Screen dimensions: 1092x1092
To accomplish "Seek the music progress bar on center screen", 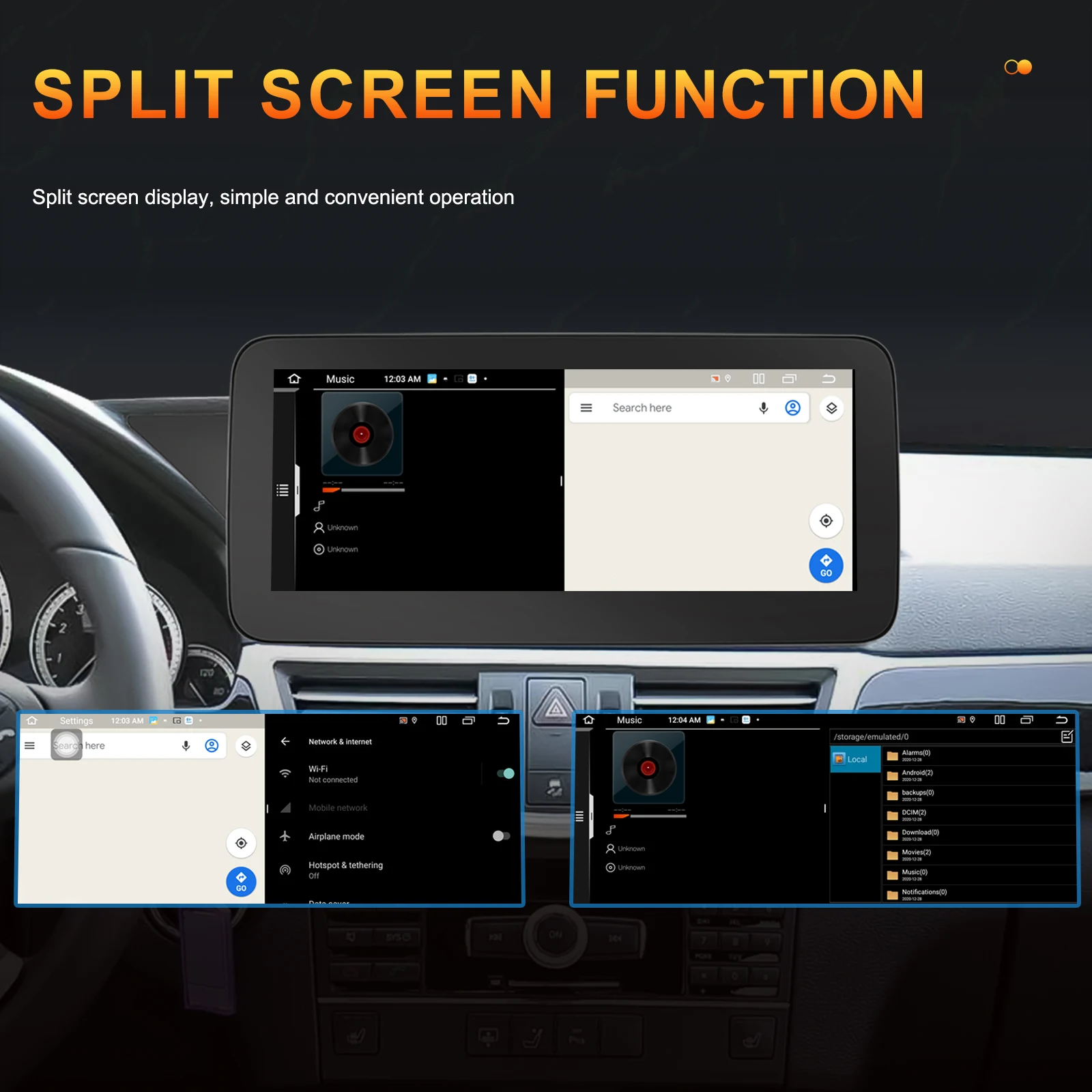I will tap(363, 490).
